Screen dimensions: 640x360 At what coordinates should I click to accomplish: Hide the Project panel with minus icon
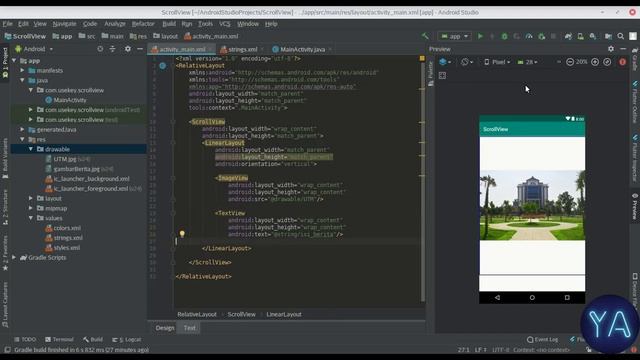140,49
